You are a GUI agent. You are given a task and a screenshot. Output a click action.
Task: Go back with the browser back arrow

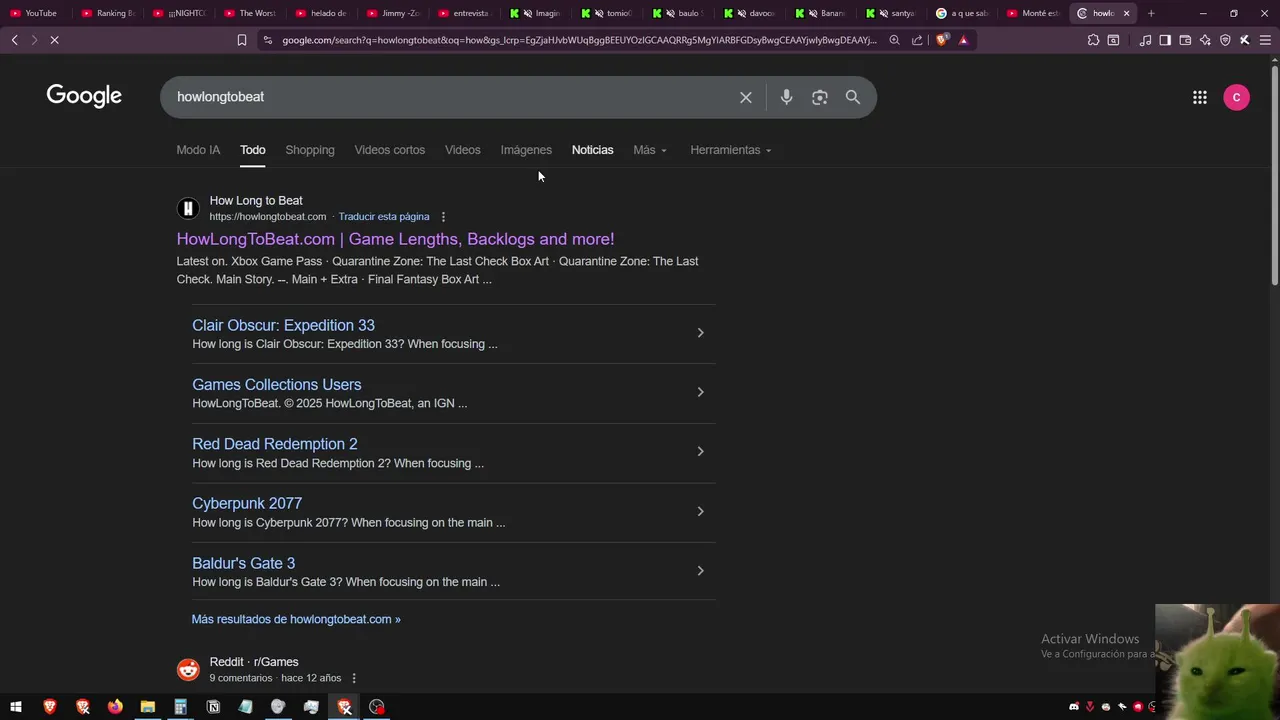(x=14, y=40)
